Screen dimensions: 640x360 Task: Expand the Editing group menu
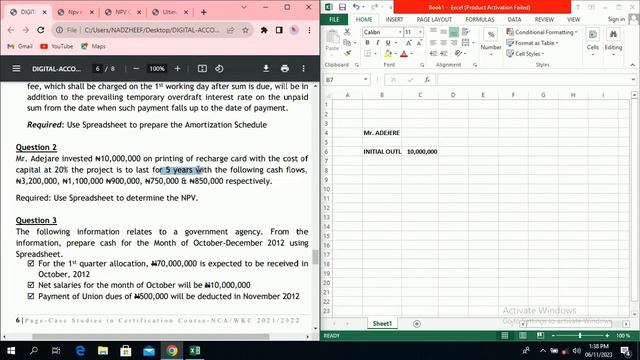coord(613,41)
